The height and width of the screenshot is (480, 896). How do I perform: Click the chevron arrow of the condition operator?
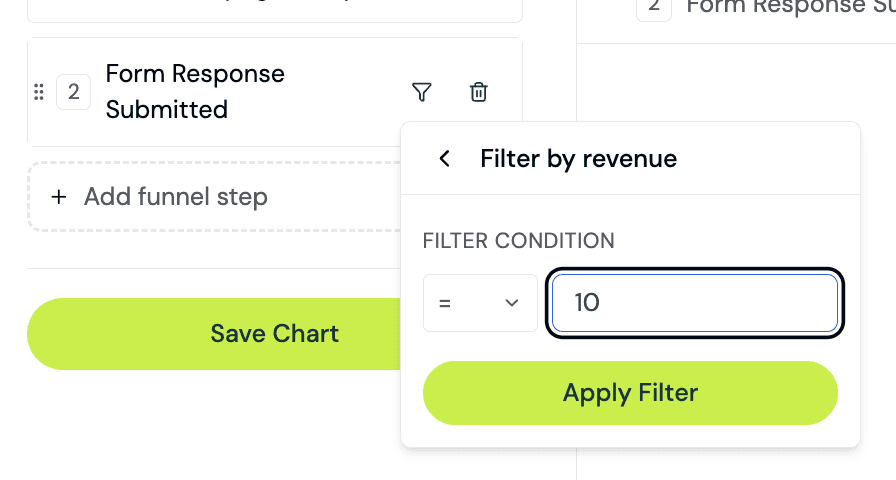[512, 303]
